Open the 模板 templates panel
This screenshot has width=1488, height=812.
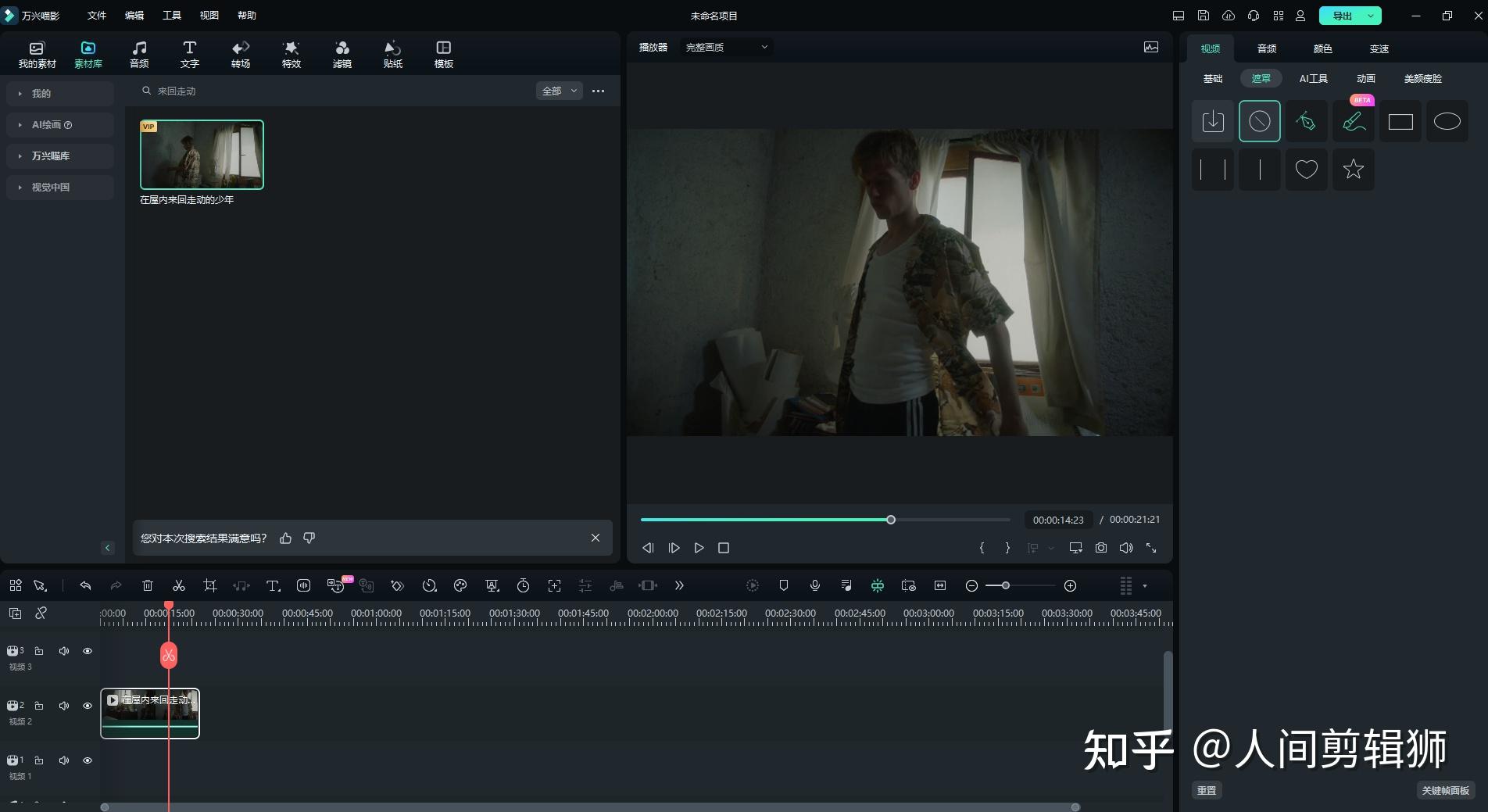444,55
